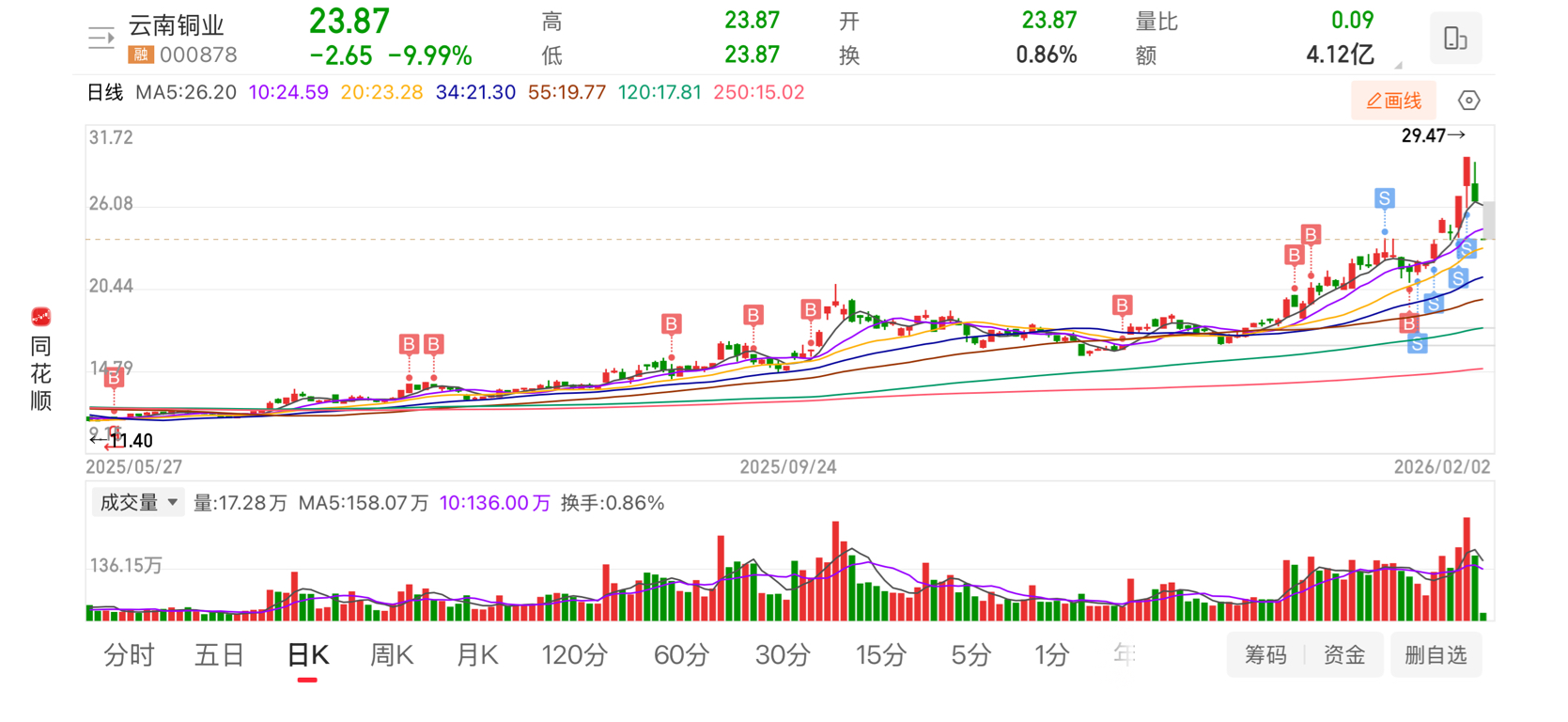
Task: Click the brown MA 55:19.77 value
Action: [x=567, y=92]
